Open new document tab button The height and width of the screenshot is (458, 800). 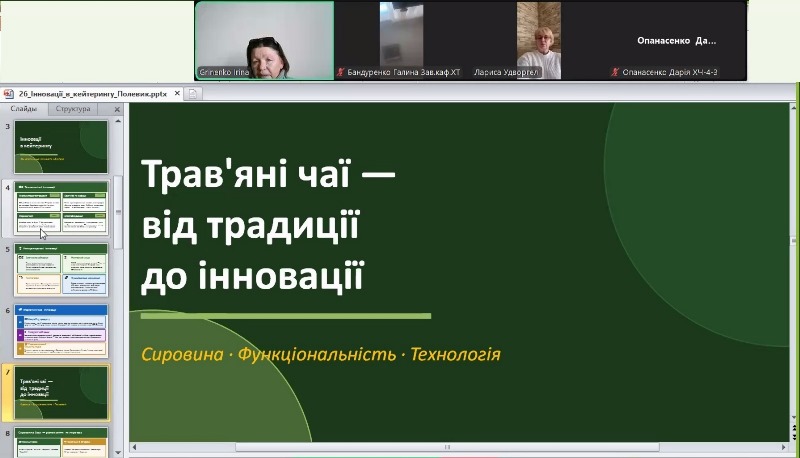coord(193,94)
